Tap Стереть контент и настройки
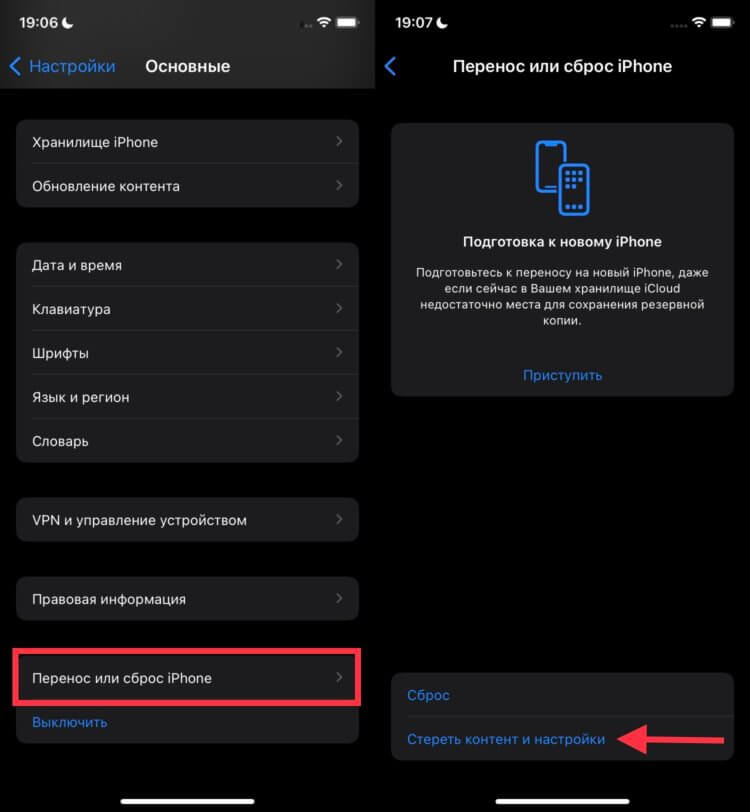Screen dimensions: 750x812 506,739
